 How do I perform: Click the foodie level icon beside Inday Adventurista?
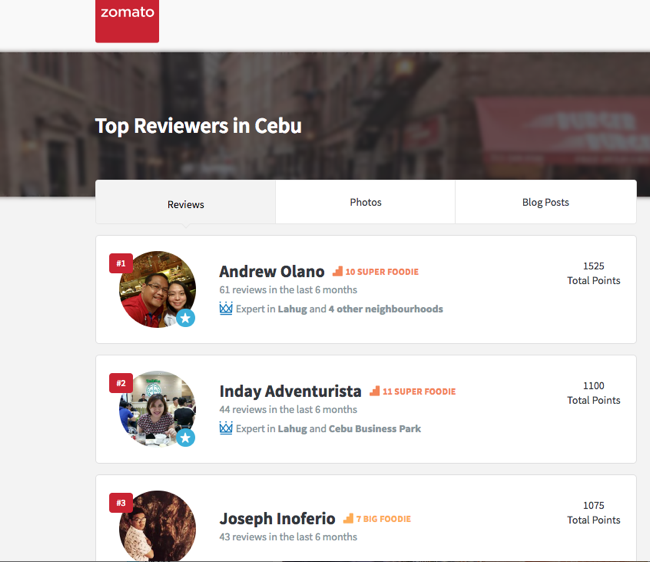pyautogui.click(x=375, y=391)
